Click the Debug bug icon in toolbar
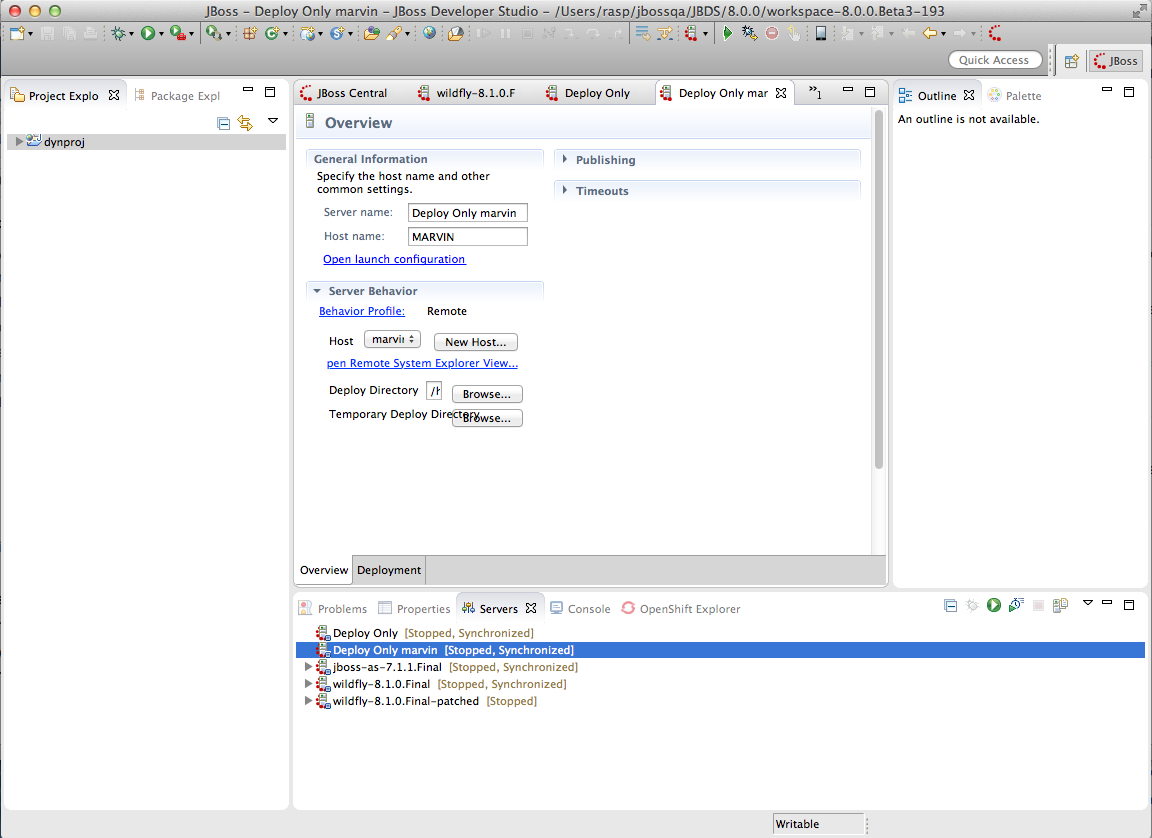Screen dimensions: 1152x838 pyautogui.click(x=118, y=33)
